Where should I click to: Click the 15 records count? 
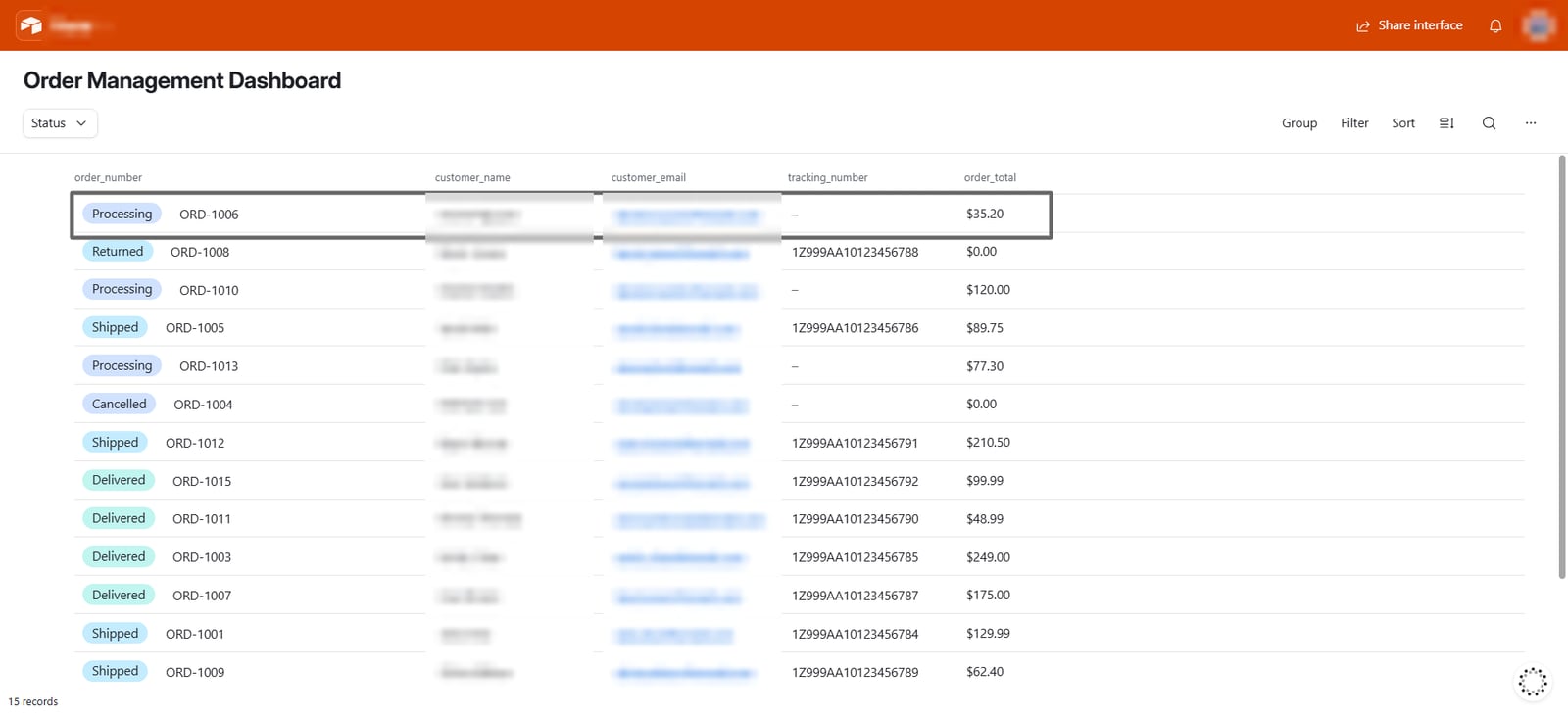[x=33, y=702]
